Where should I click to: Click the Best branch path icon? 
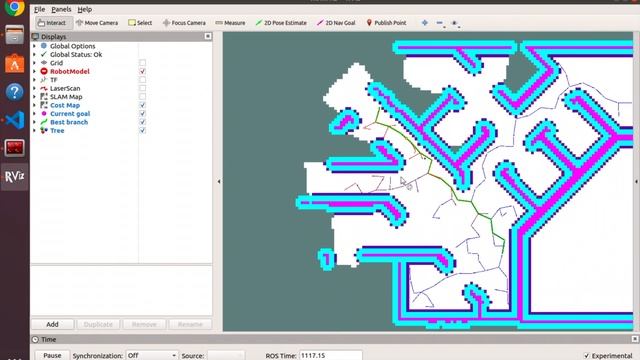(x=44, y=122)
